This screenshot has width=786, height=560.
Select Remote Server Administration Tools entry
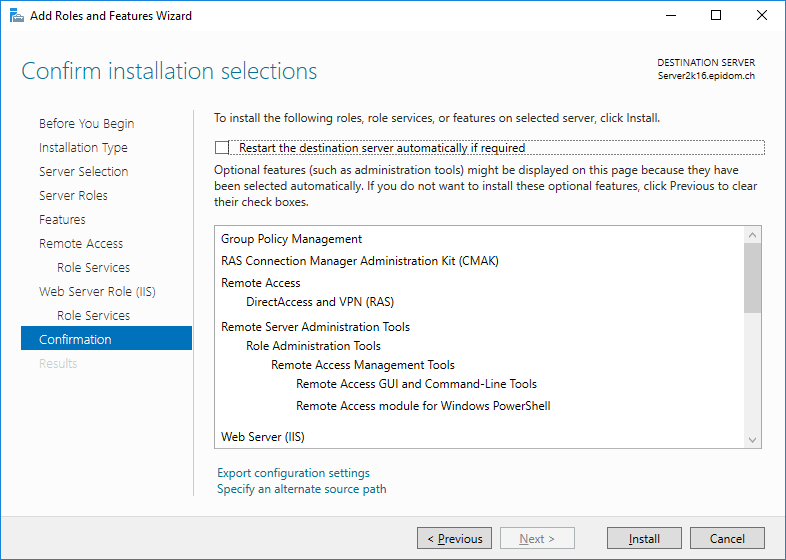tap(315, 327)
